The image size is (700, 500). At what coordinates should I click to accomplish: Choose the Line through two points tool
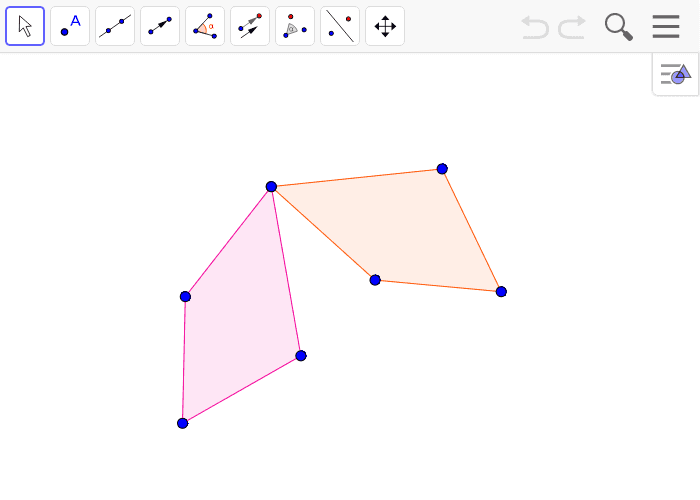point(115,26)
